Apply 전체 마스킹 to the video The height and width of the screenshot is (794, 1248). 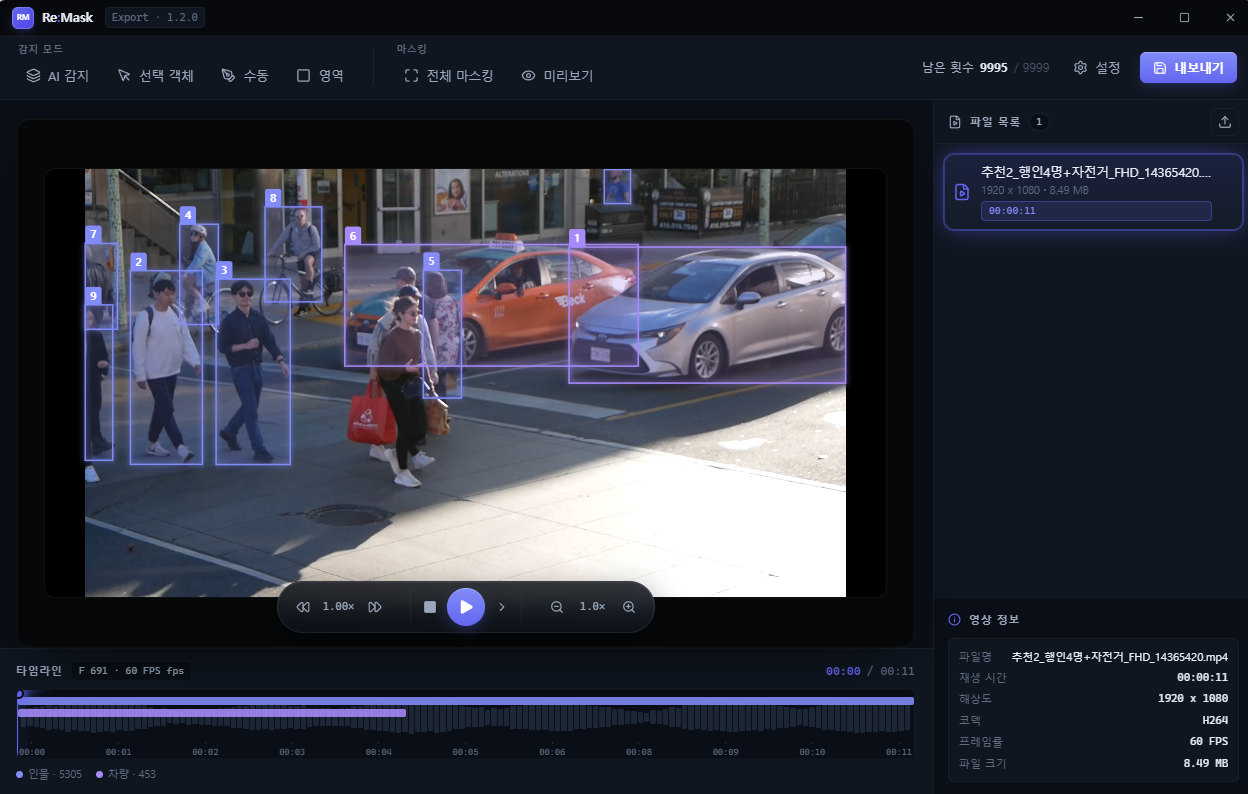tap(449, 75)
